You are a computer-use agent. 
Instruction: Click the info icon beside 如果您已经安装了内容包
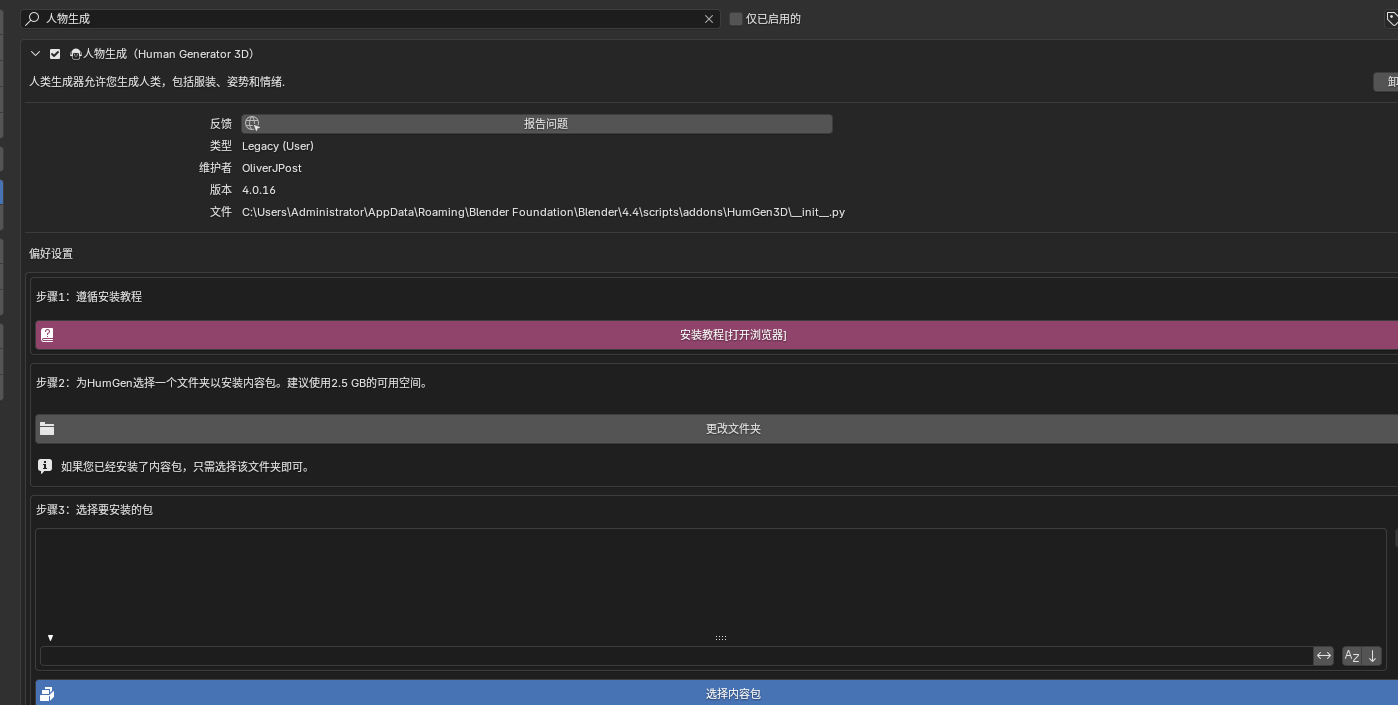tap(45, 466)
